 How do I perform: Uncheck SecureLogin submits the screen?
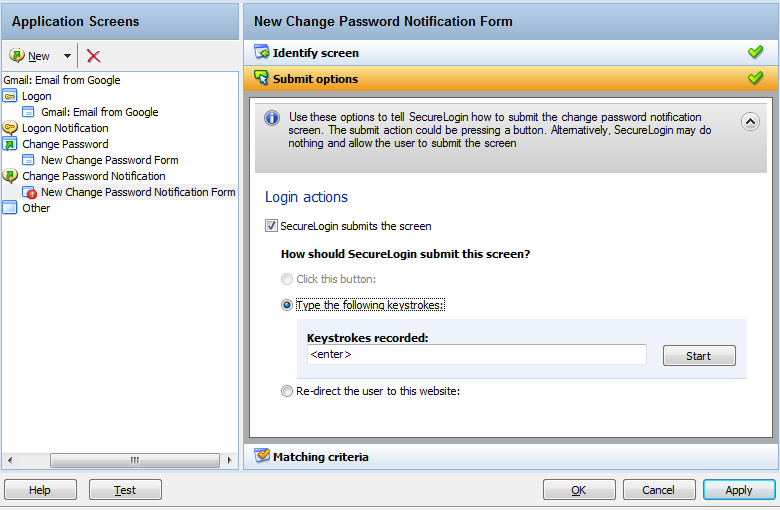[271, 227]
